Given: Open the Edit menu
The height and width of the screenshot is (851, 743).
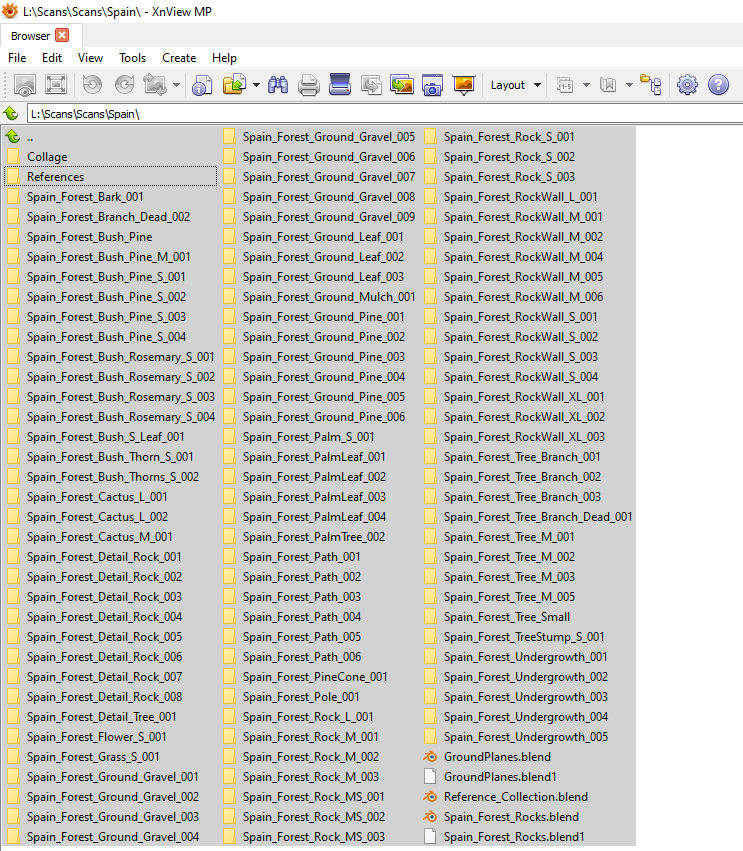Looking at the screenshot, I should click(52, 58).
